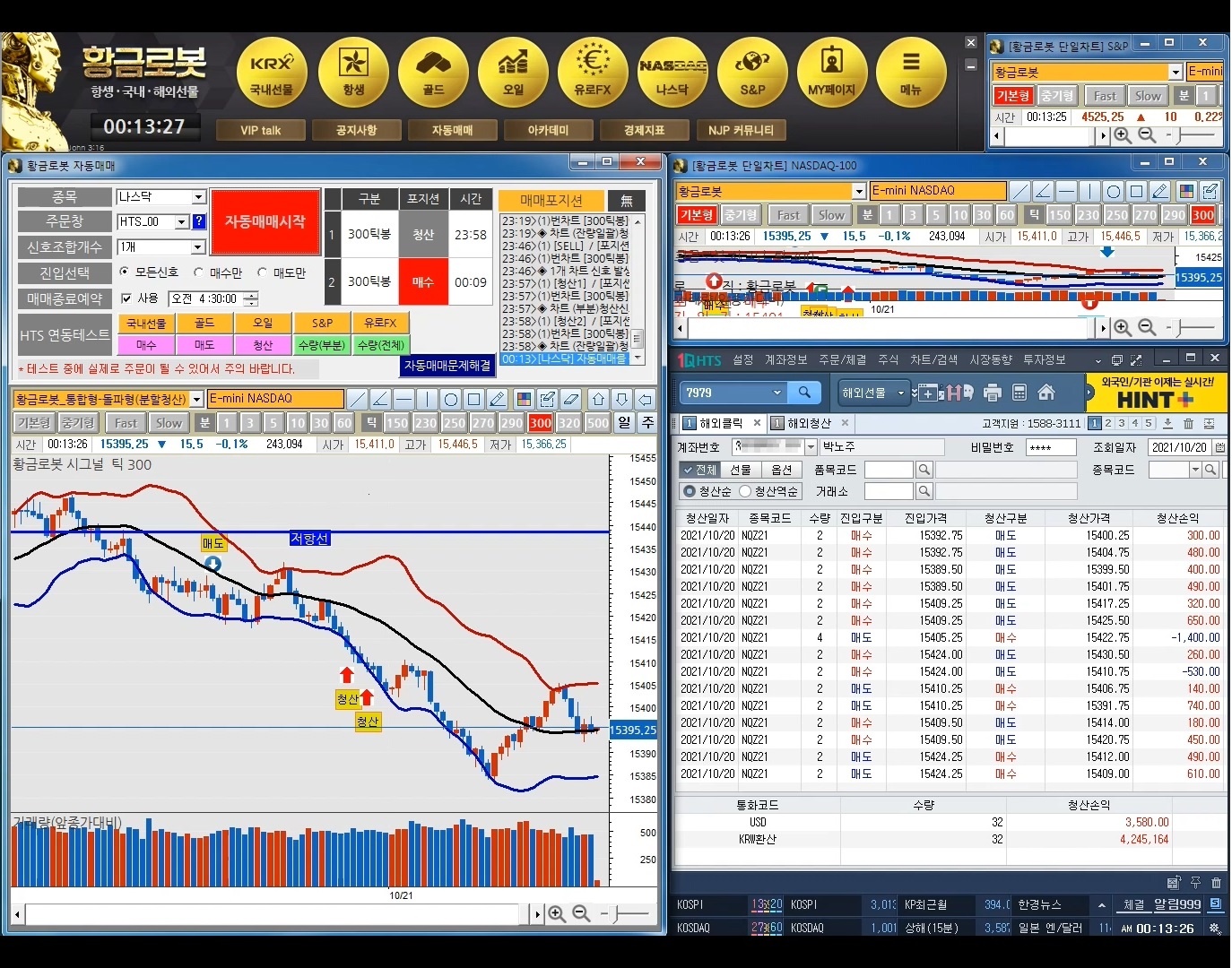Select 청산역순 radio button
This screenshot has width=1232, height=968.
[745, 491]
